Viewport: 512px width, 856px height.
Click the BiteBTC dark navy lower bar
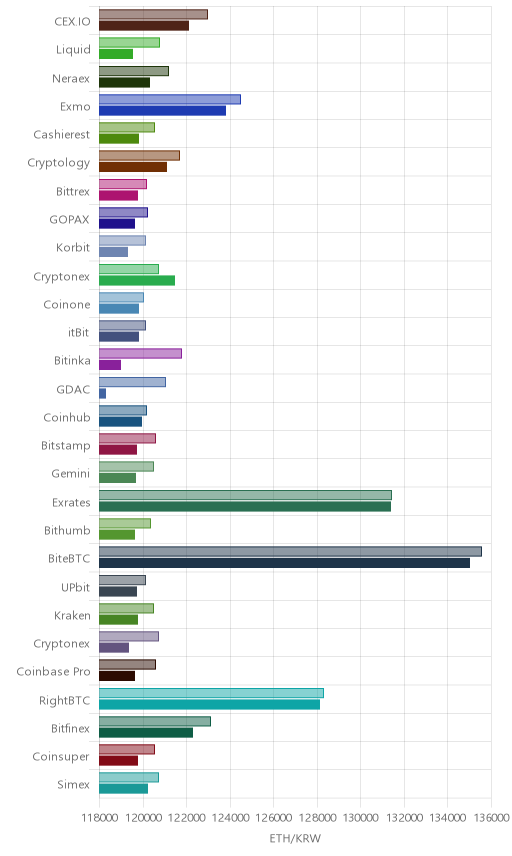[x=284, y=563]
